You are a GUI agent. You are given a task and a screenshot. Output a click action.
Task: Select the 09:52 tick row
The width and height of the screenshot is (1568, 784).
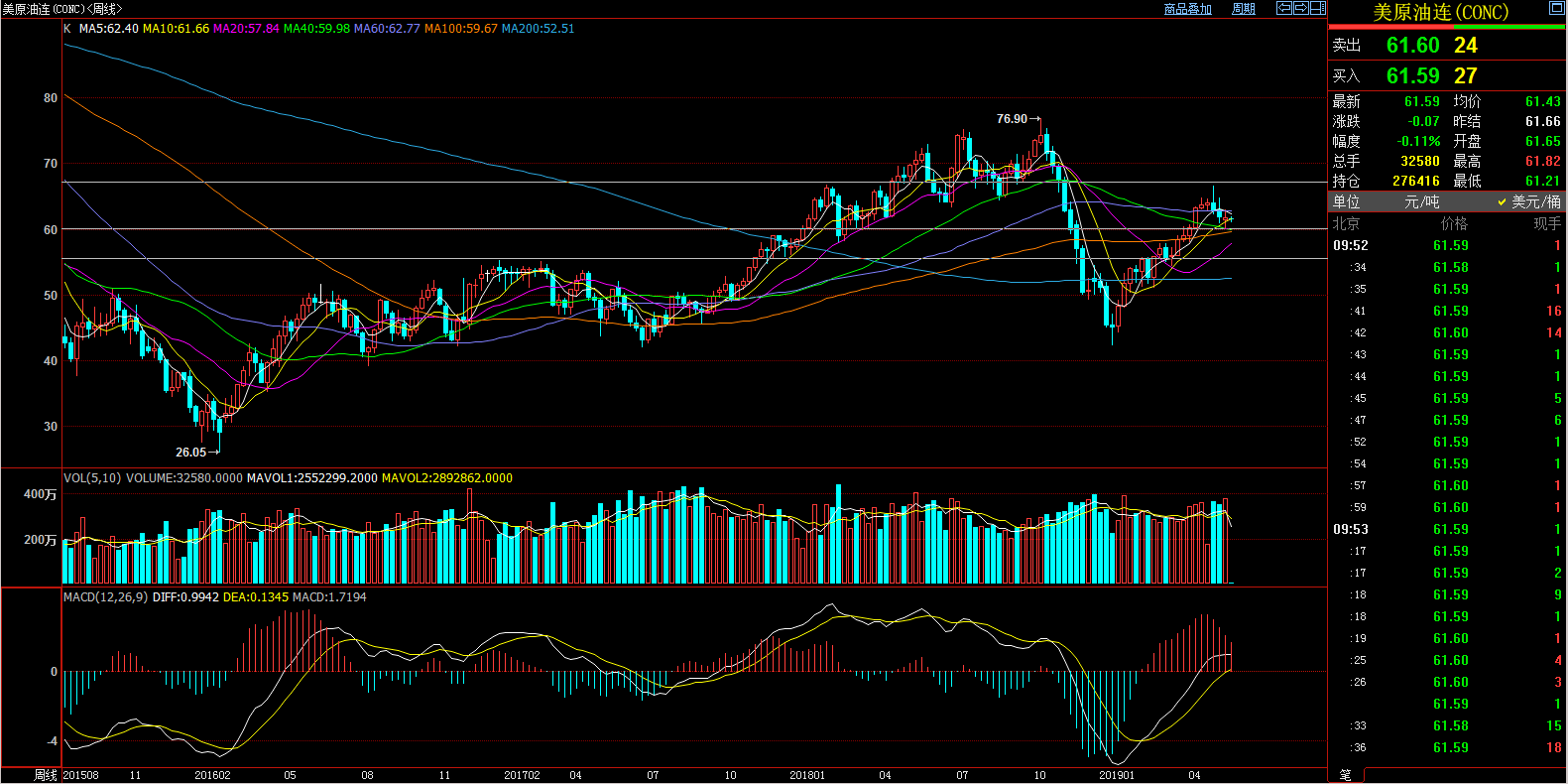point(1447,245)
